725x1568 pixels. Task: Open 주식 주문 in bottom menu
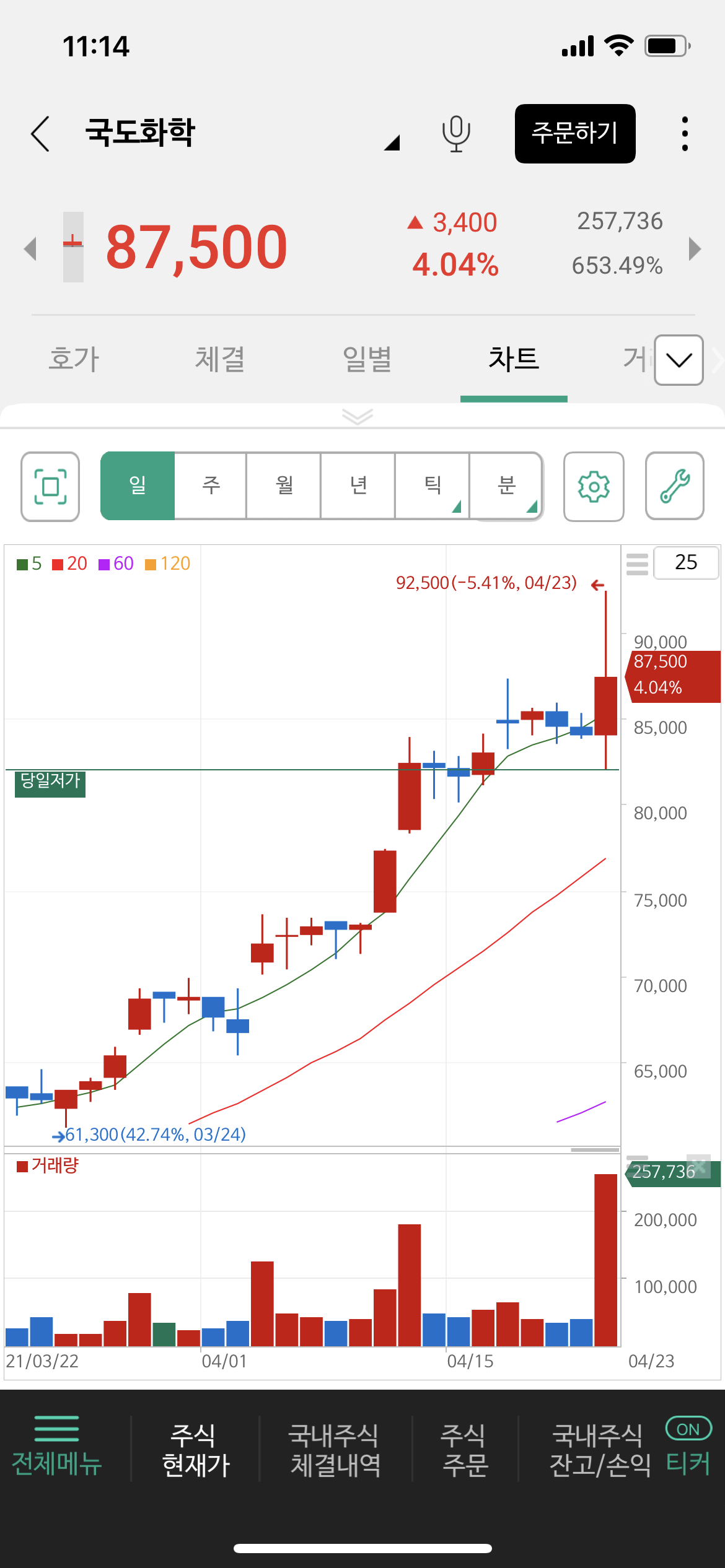point(465,1450)
